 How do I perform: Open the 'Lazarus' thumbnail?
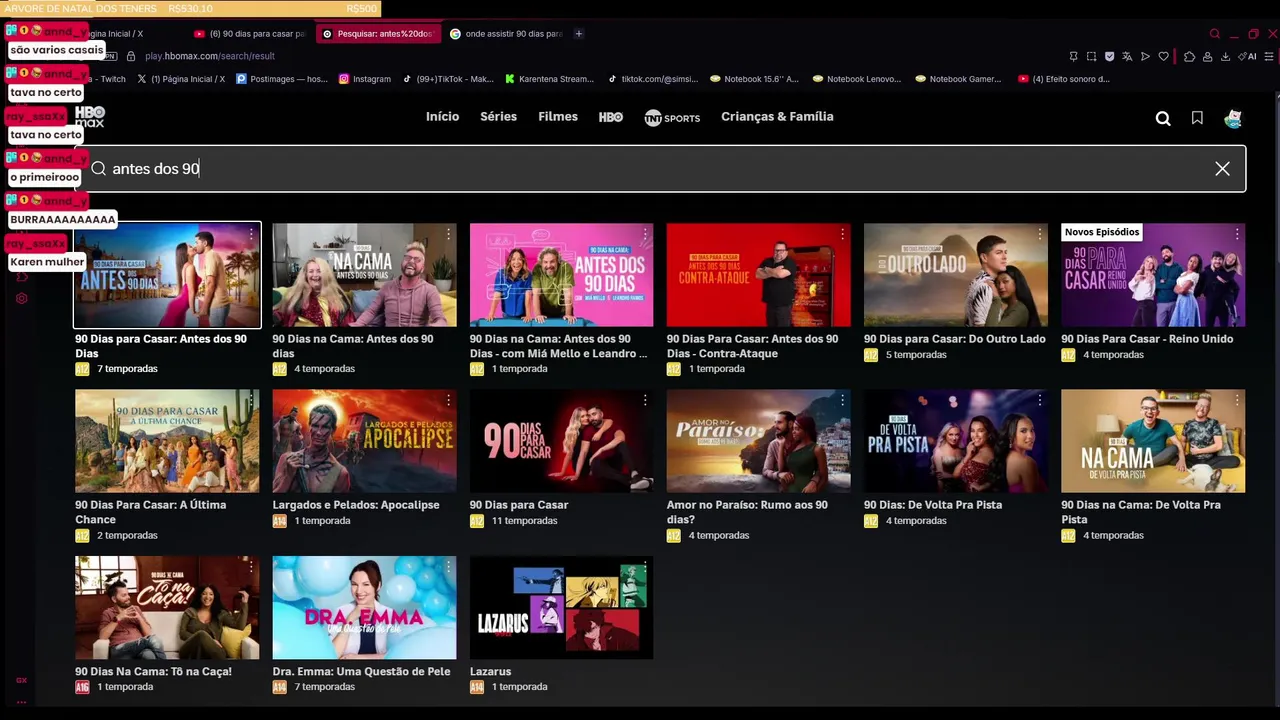[x=561, y=608]
